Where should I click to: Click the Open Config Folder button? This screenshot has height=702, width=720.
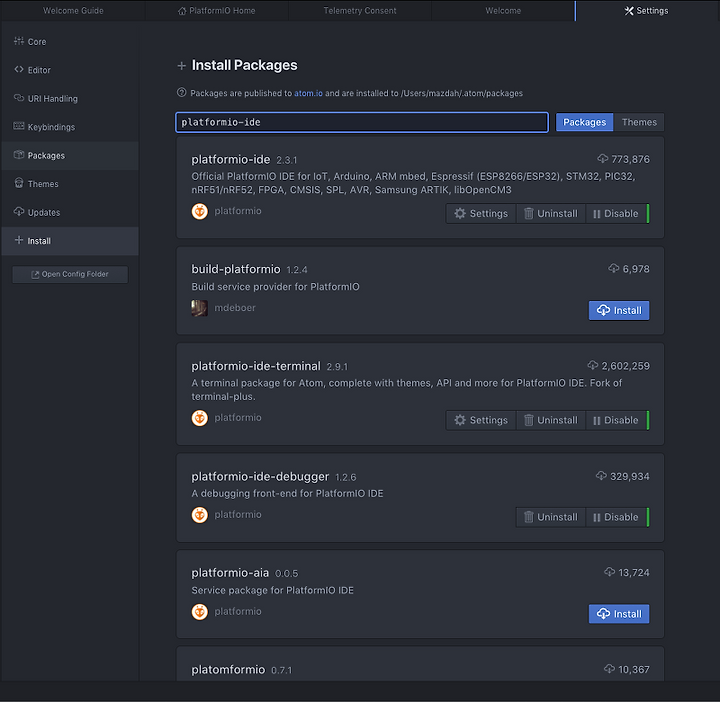[70, 275]
